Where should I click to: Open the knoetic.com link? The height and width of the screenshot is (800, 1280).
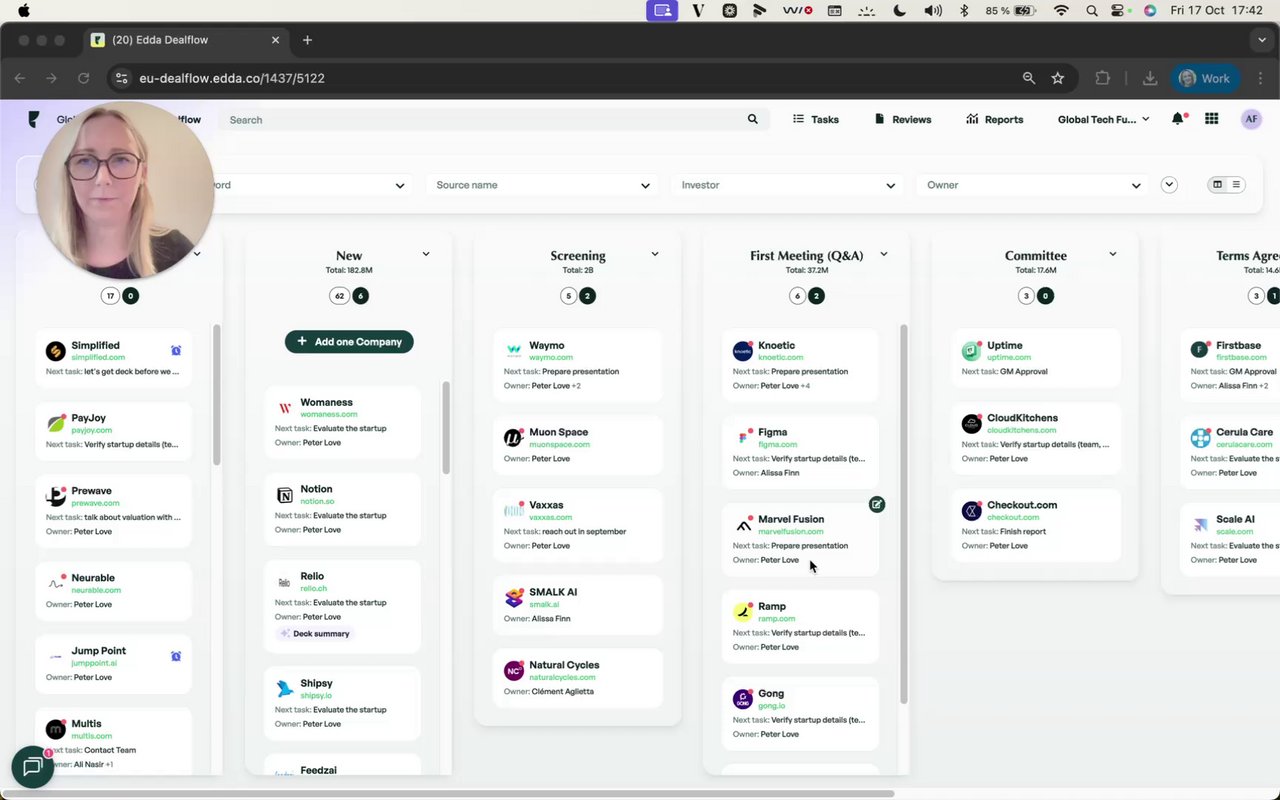(x=781, y=357)
